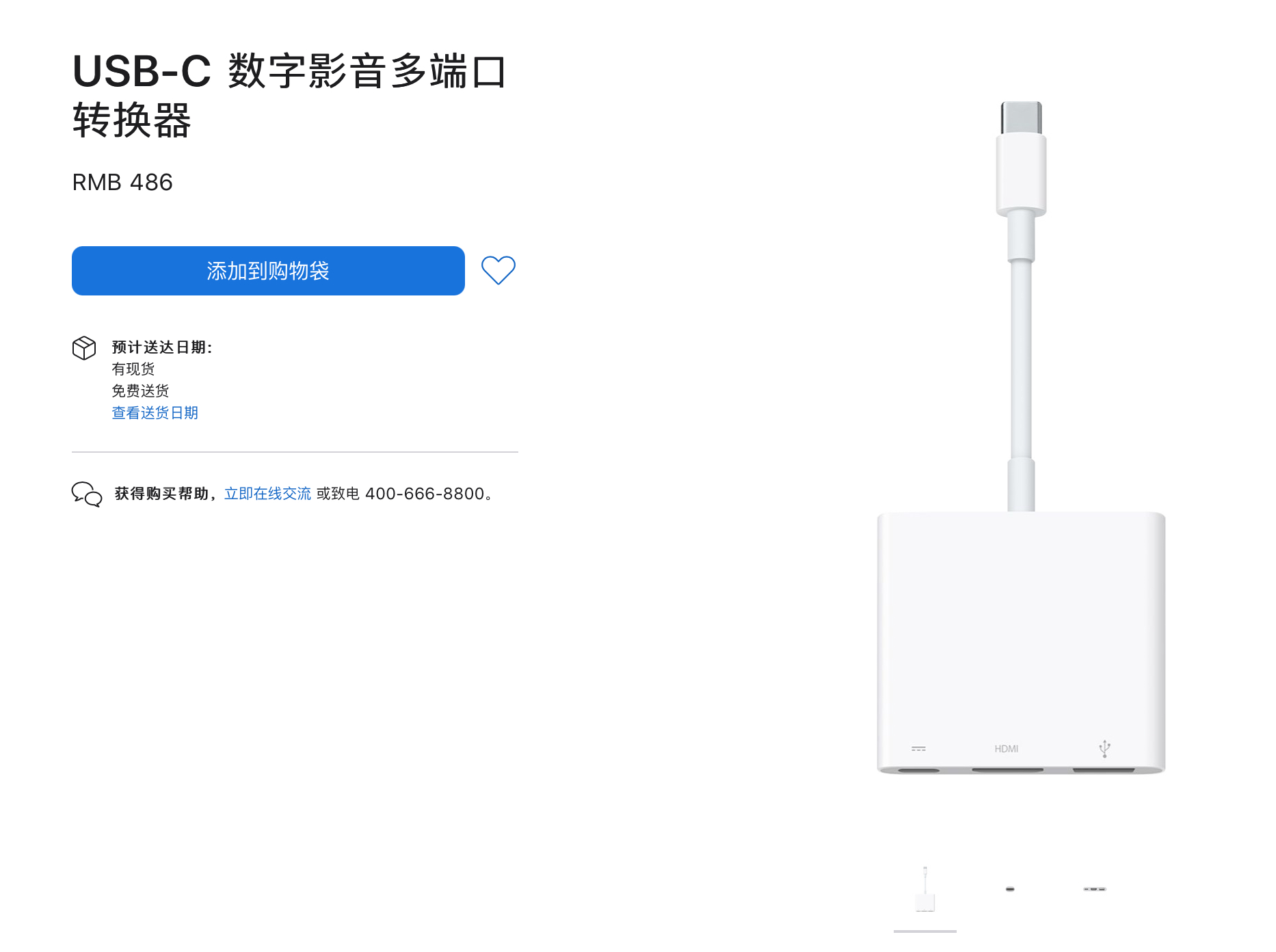Click the chat bubbles help icon
The width and height of the screenshot is (1276, 952).
[87, 494]
